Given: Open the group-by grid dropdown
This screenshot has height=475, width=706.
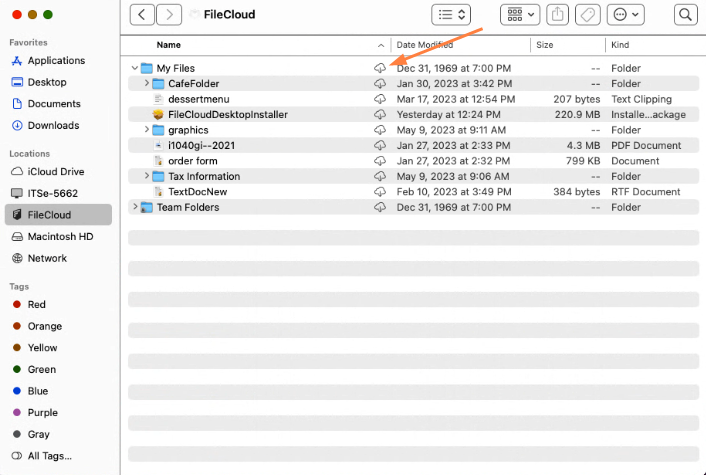Looking at the screenshot, I should click(x=520, y=15).
